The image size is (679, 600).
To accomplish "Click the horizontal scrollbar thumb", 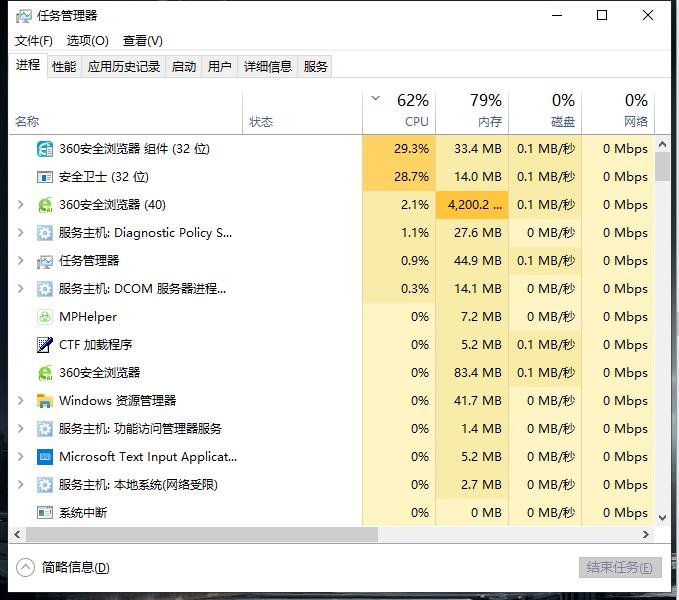I will coord(202,535).
